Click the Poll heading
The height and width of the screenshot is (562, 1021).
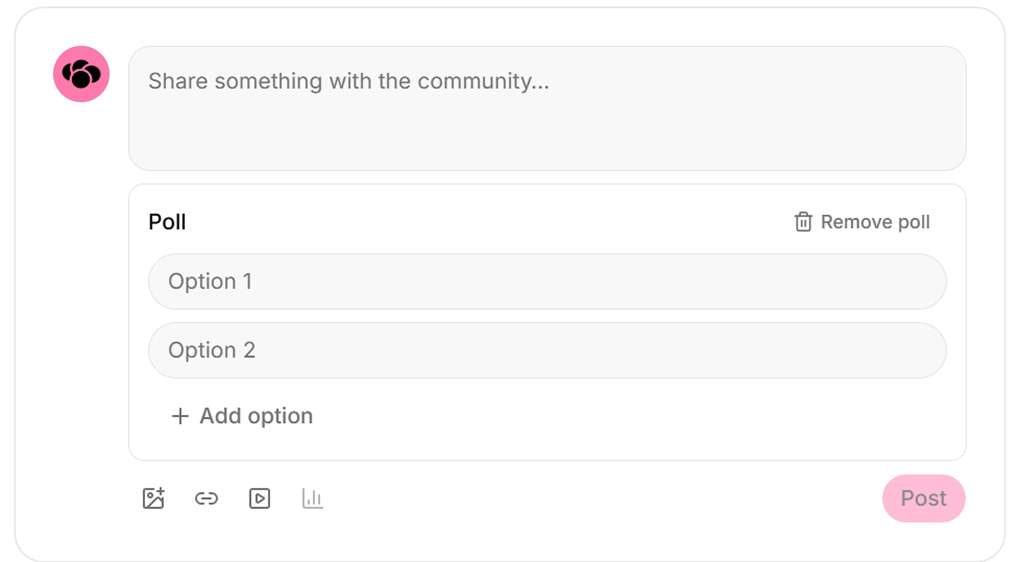(167, 222)
